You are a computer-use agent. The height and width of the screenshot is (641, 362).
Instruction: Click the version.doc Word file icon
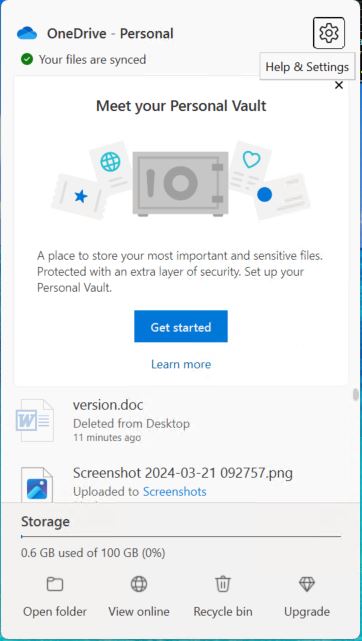(35, 421)
